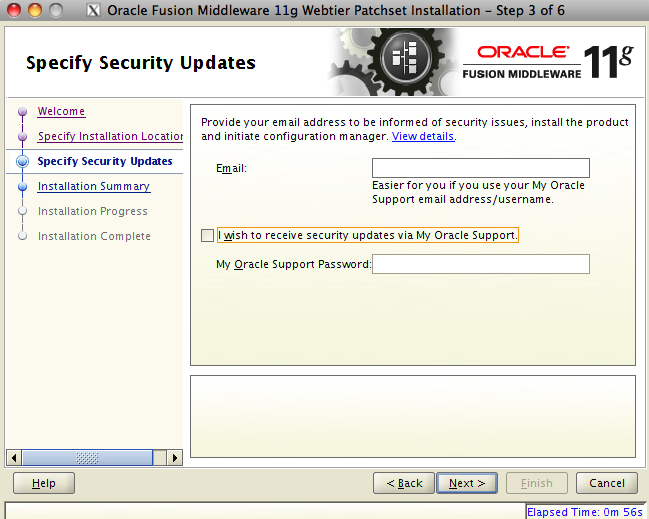Open the Welcome step link
649x519 pixels.
pos(61,111)
